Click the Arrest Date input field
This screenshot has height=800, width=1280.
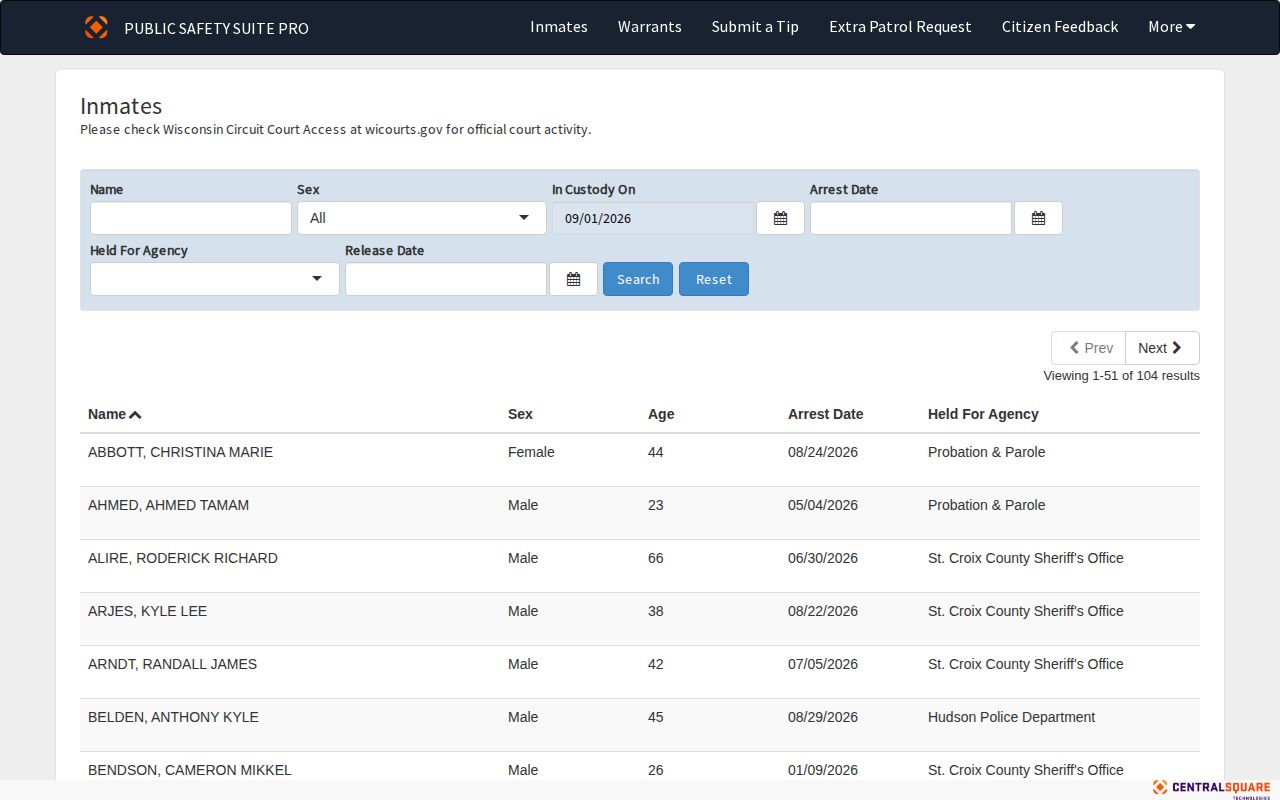point(911,218)
